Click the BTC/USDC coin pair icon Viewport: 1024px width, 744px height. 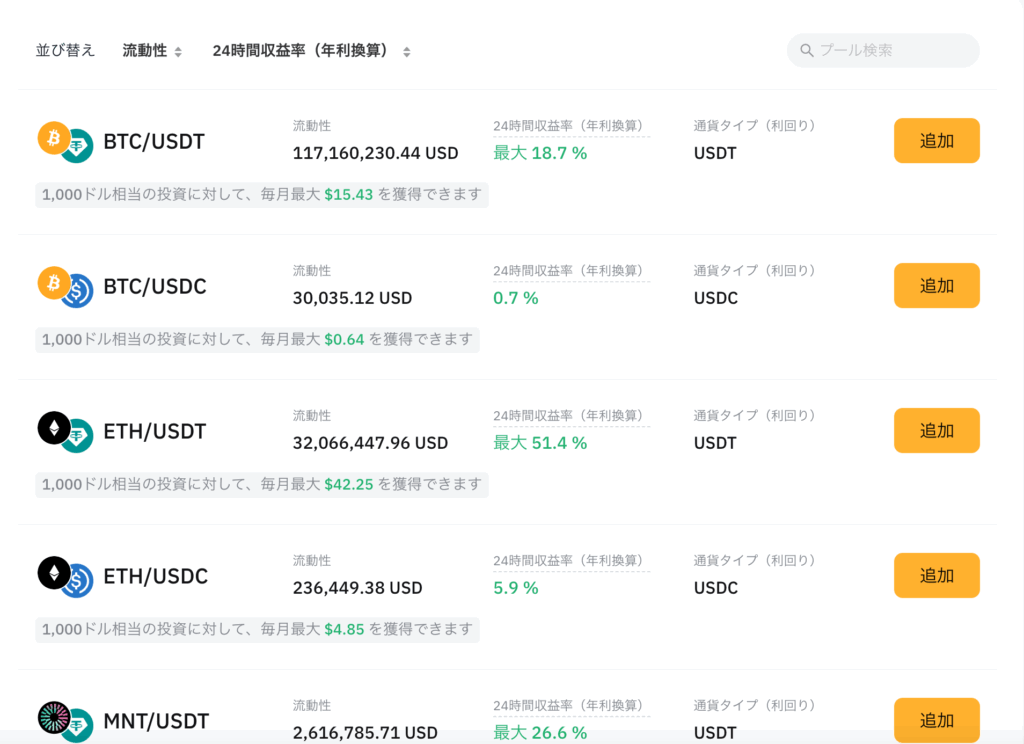[65, 287]
